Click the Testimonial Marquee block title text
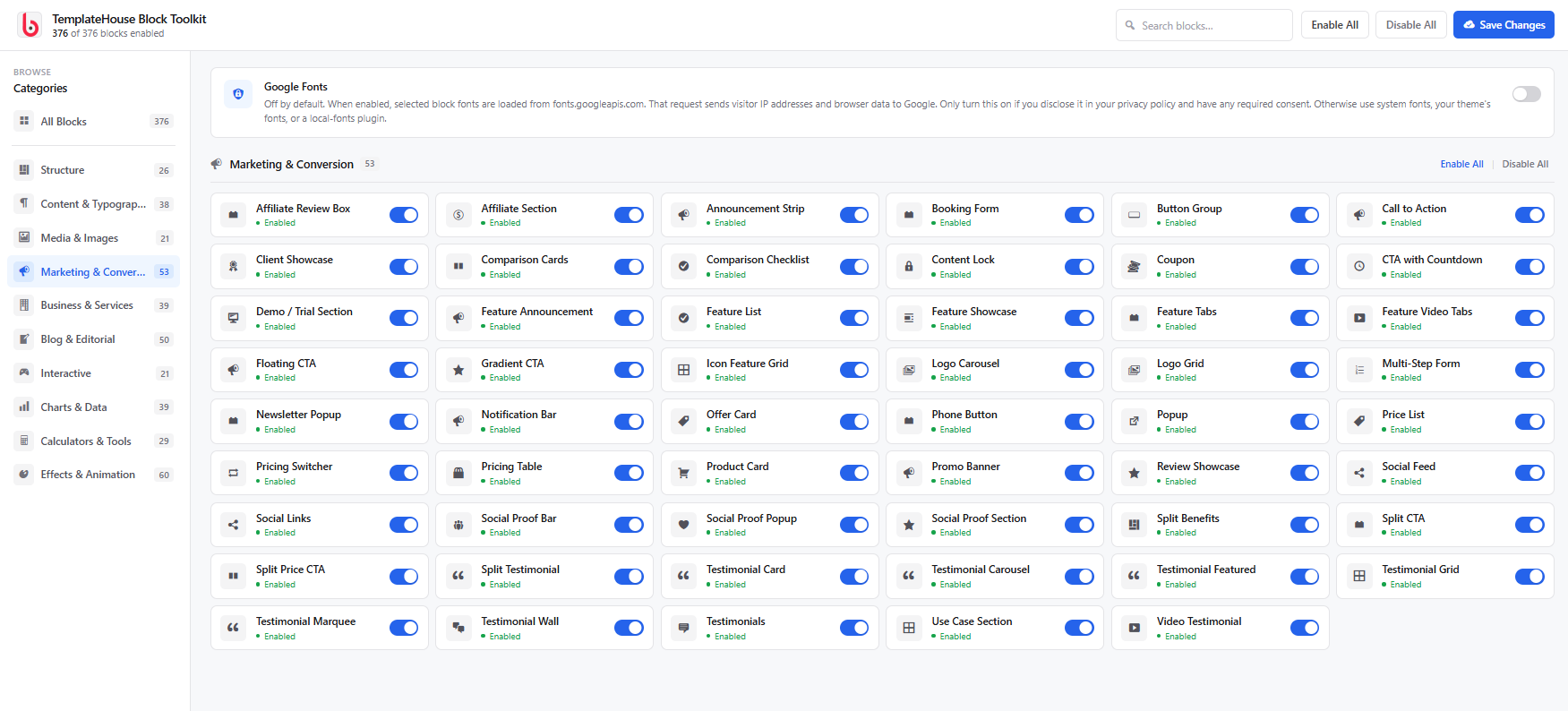Viewport: 1568px width, 711px height. point(305,621)
